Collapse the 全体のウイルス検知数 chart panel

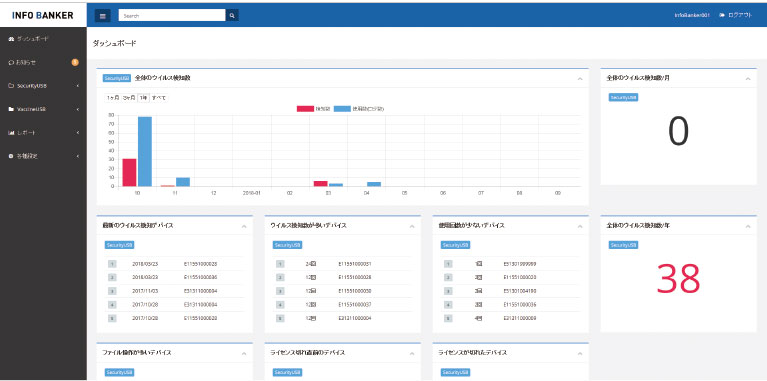pos(580,78)
